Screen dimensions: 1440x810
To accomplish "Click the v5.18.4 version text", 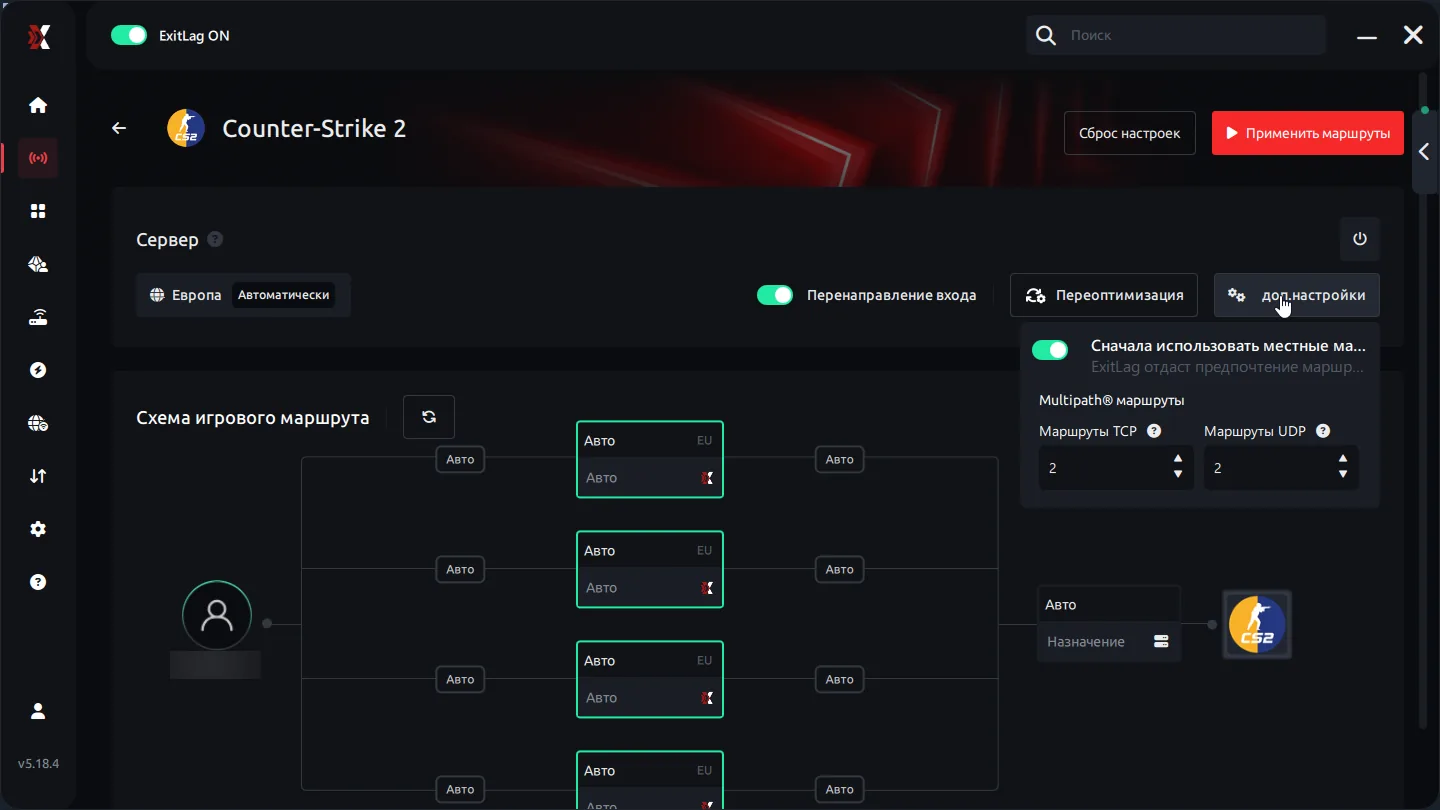I will pyautogui.click(x=38, y=763).
